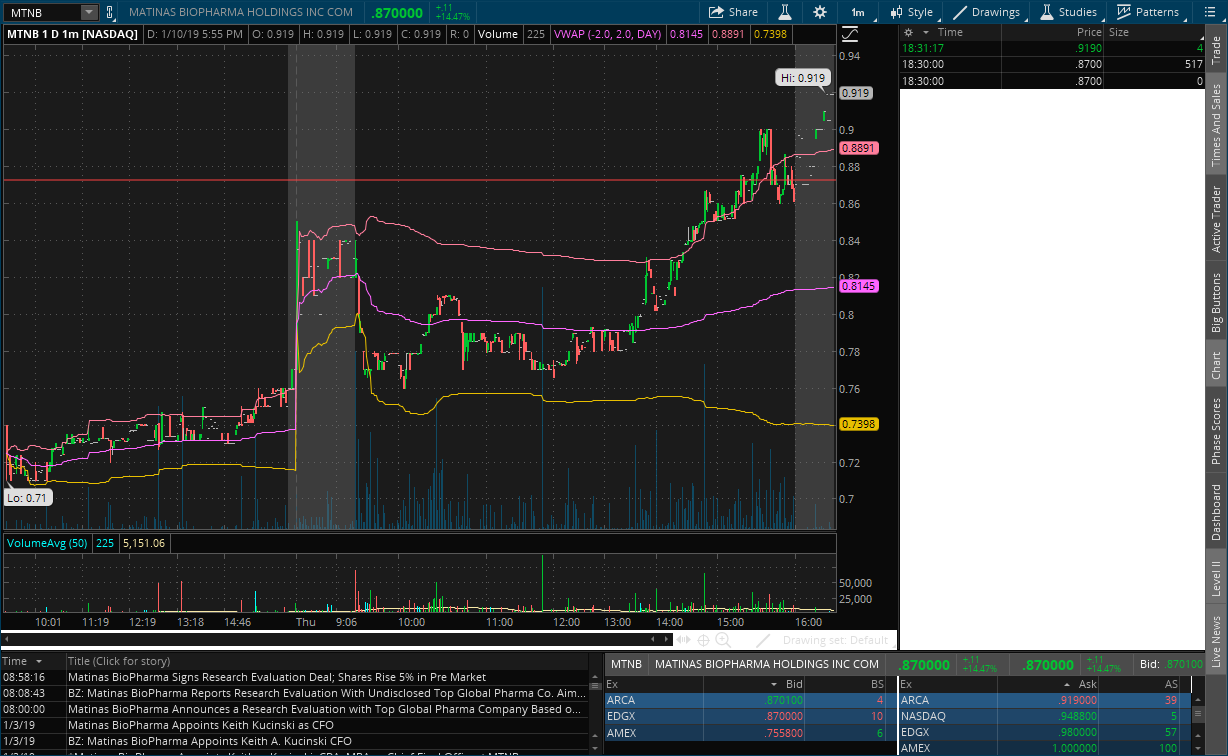
Task: Switch to the Level II side tab
Action: coord(1216,578)
